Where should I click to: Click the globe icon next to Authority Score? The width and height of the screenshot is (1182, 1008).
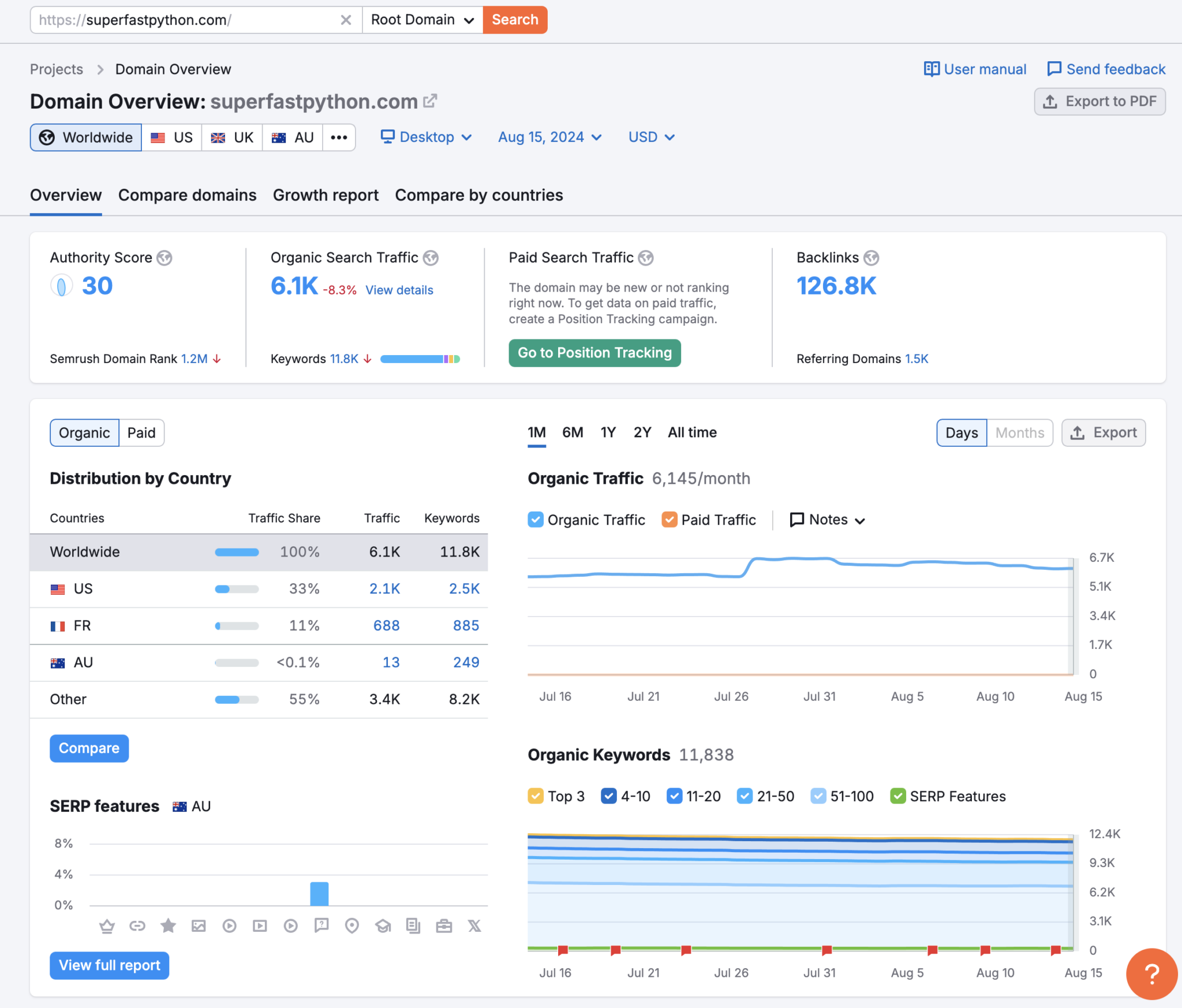point(165,258)
